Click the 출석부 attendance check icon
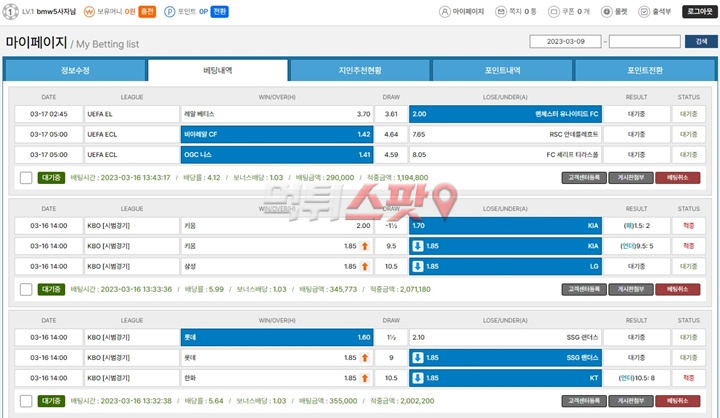The height and width of the screenshot is (418, 720). [x=644, y=11]
